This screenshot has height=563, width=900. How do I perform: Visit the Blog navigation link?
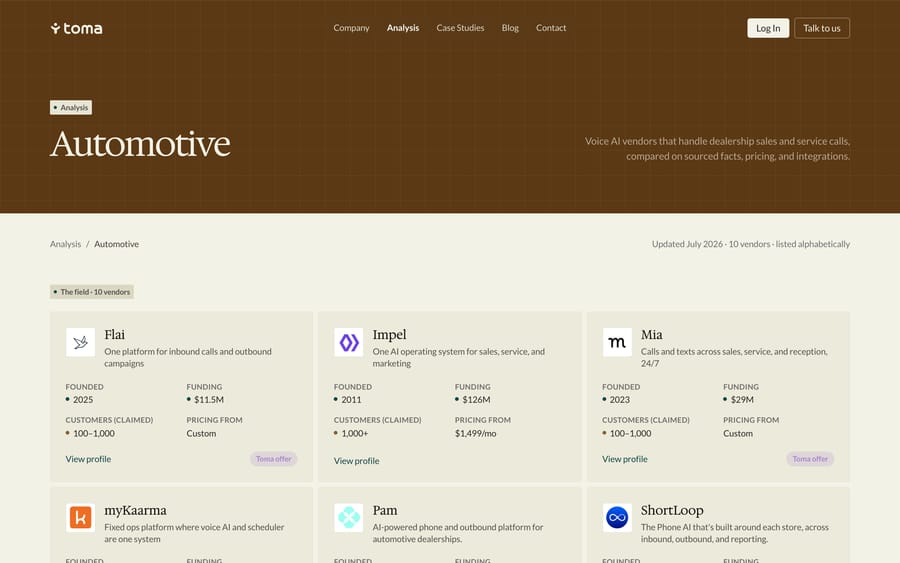[510, 28]
